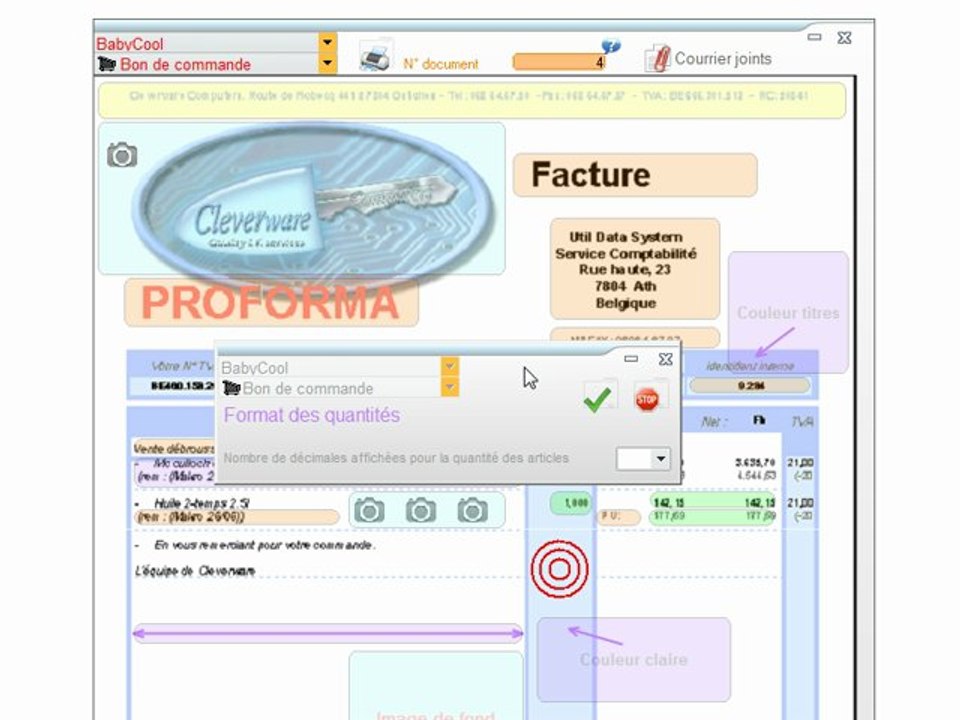960x720 pixels.
Task: Click the 'En vous remerciant pour votre commande' line
Action: tap(265, 545)
